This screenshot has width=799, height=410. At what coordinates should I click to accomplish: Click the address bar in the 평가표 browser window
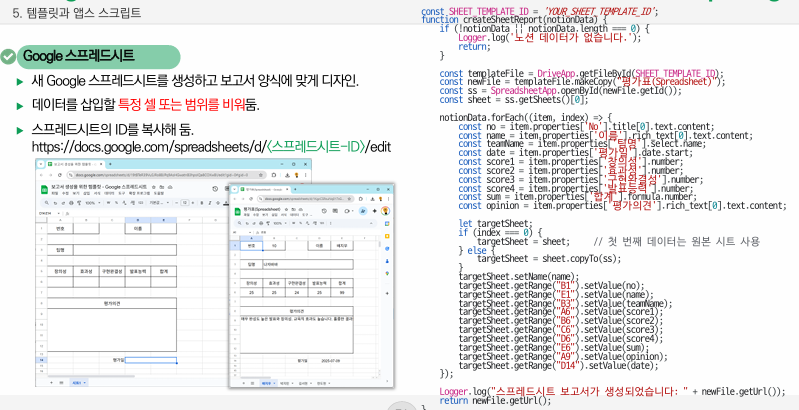click(x=306, y=199)
